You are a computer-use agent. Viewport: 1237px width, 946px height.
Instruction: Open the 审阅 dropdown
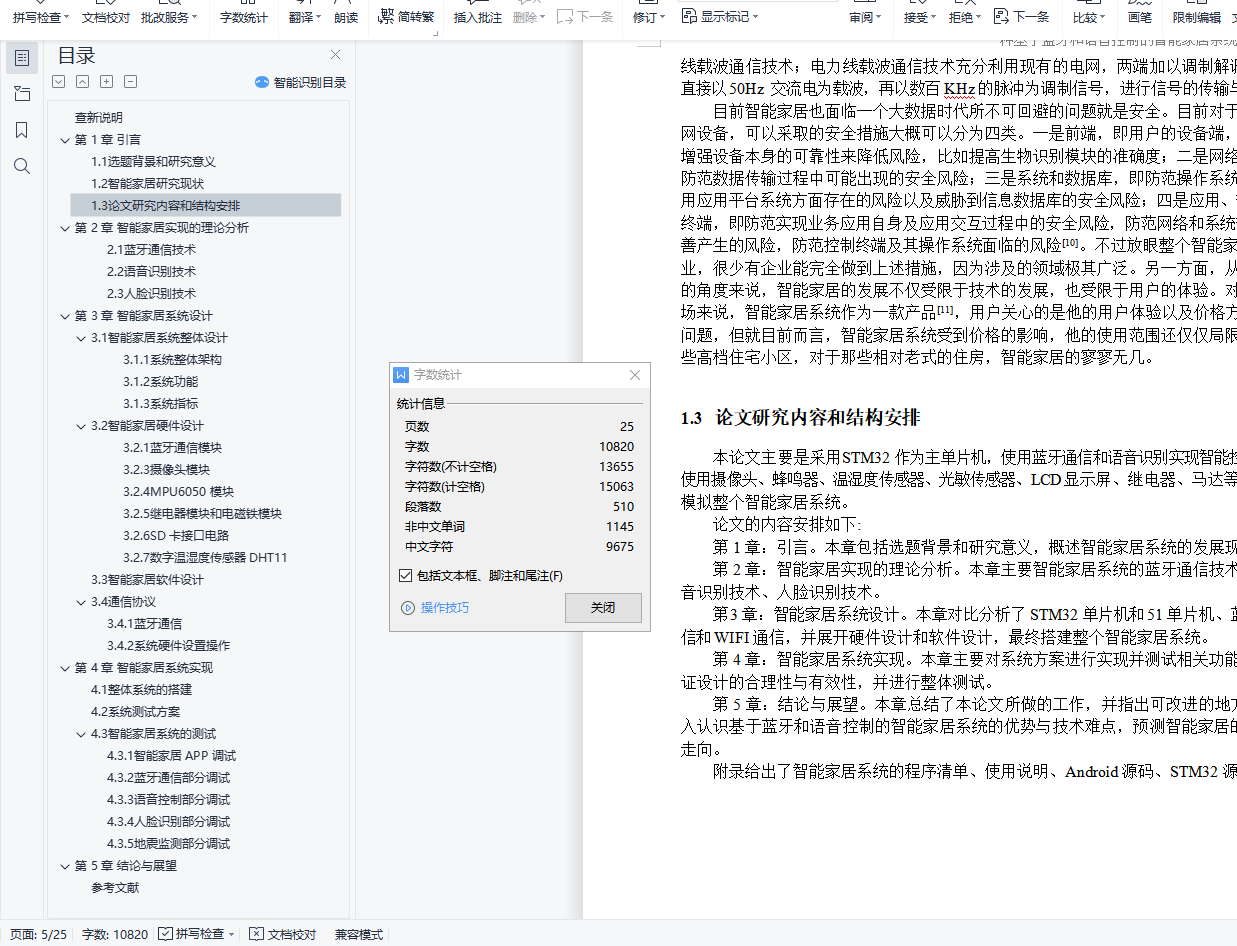click(x=865, y=17)
